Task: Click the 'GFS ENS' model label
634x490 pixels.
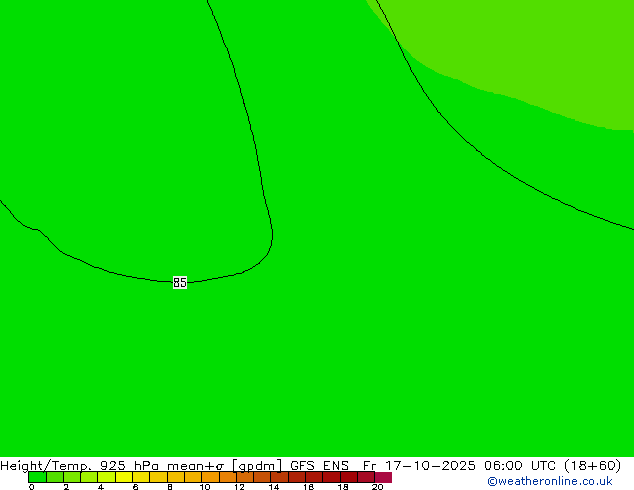Action: tap(319, 466)
